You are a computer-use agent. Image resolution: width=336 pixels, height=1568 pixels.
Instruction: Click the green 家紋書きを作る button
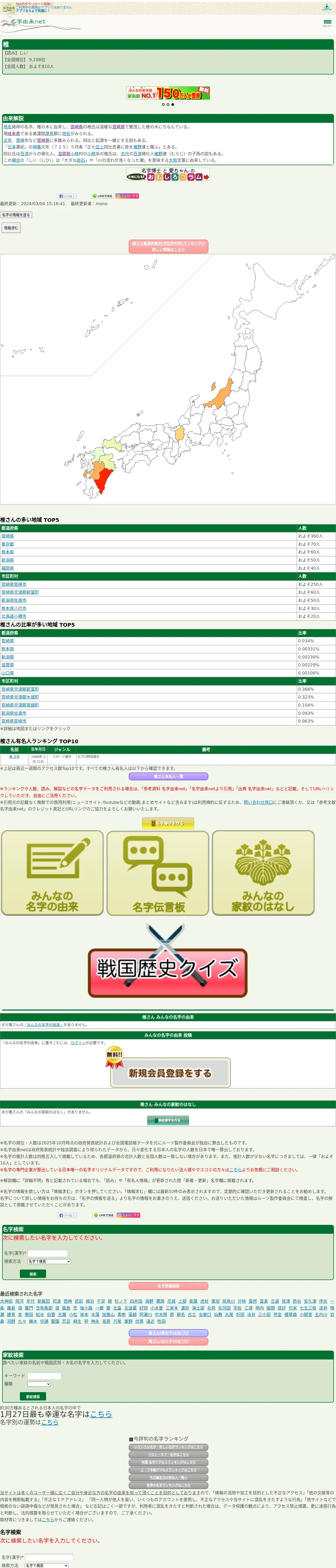click(x=168, y=1120)
